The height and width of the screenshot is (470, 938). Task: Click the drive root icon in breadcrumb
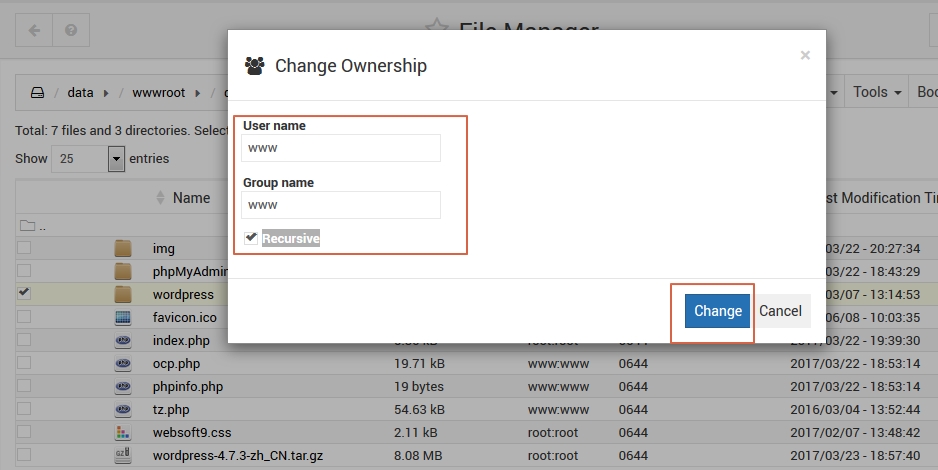[37, 93]
